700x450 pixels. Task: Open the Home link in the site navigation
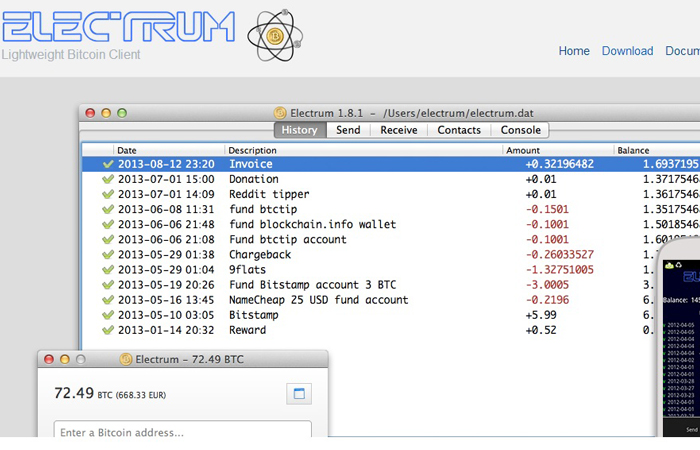[x=574, y=51]
